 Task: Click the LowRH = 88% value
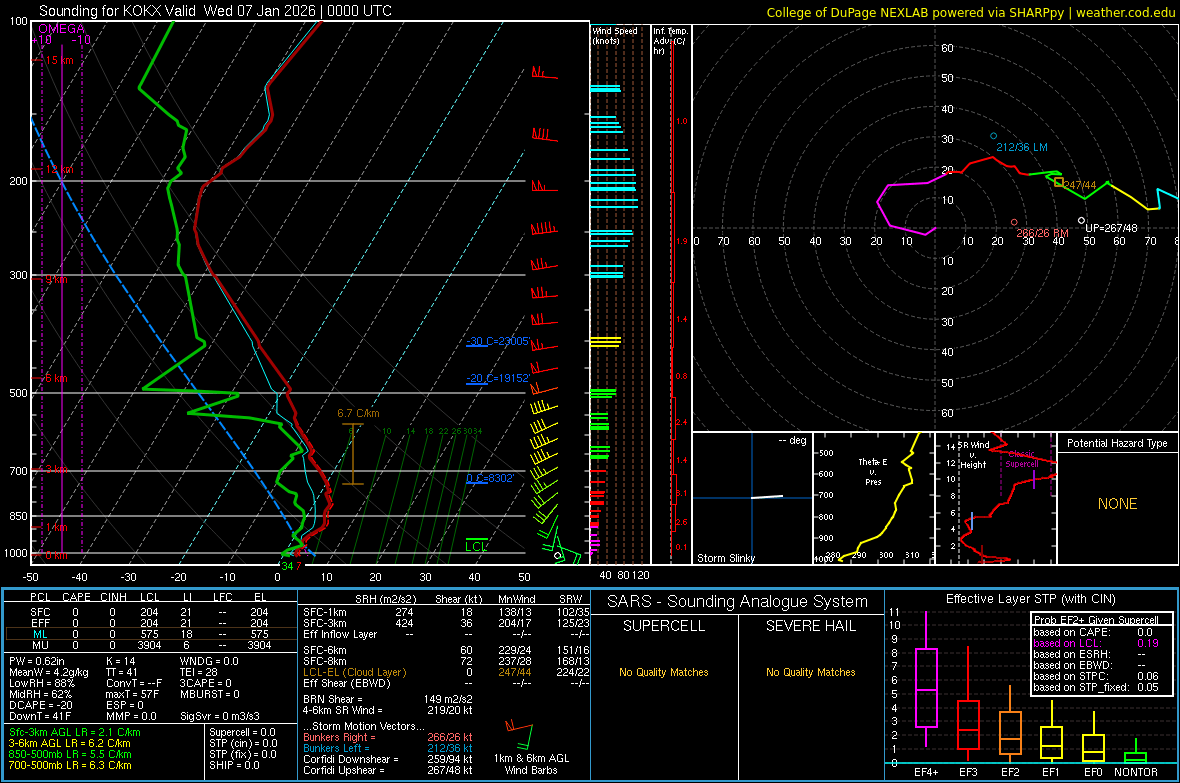click(x=42, y=684)
